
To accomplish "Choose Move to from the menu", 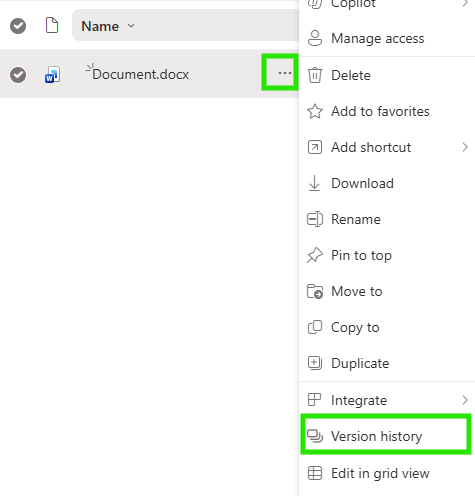I will 387,291.
